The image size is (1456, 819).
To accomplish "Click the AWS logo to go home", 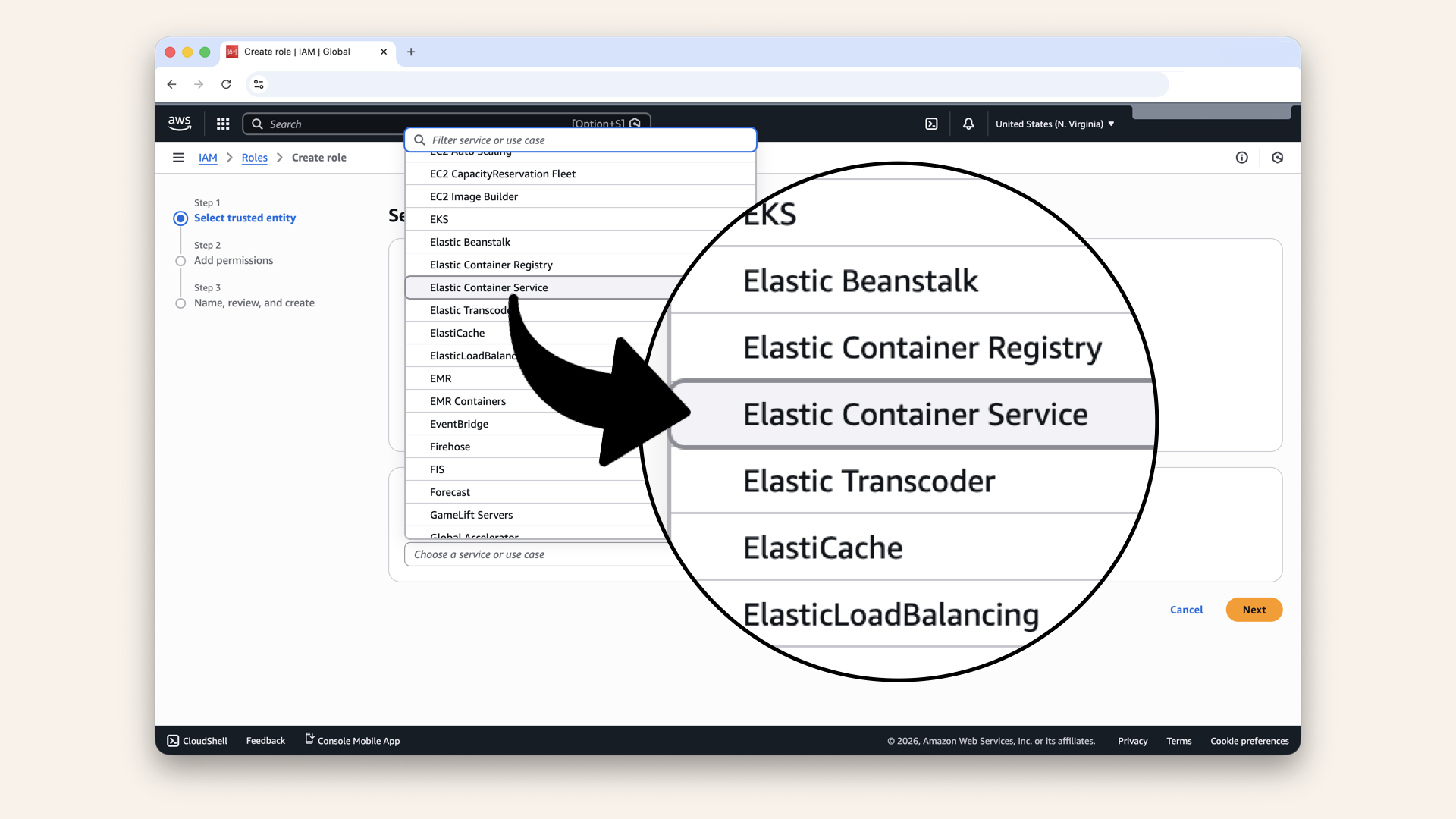I will coord(179,123).
